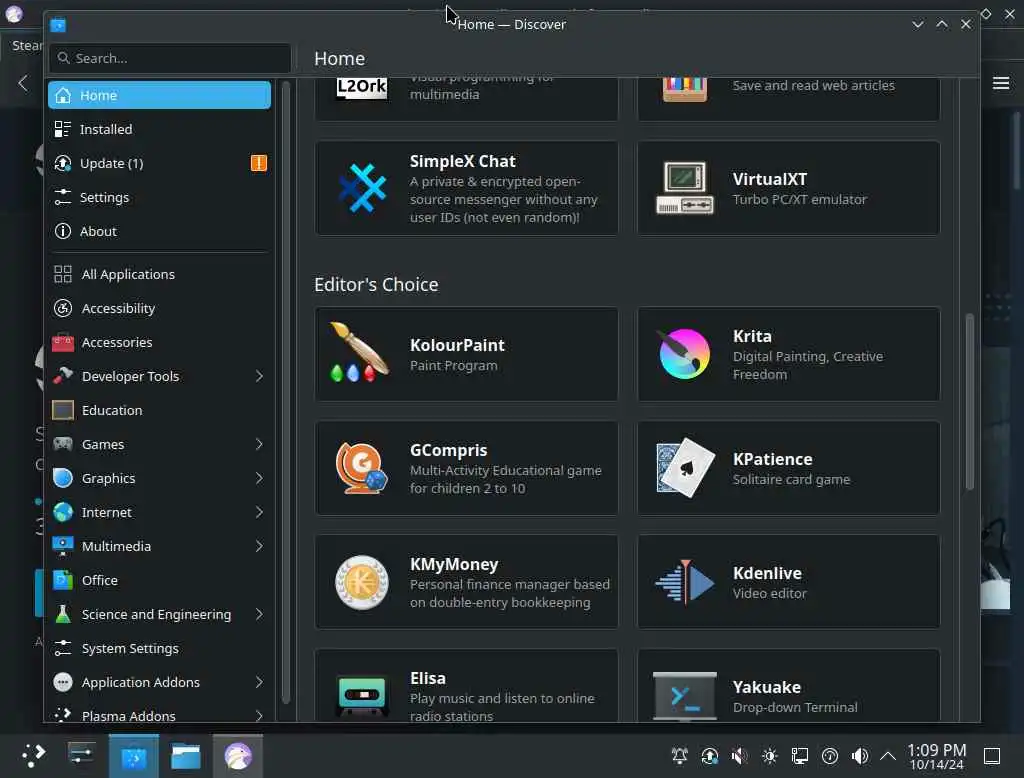
Task: Expand the Science and Engineering chevron
Action: [x=259, y=614]
